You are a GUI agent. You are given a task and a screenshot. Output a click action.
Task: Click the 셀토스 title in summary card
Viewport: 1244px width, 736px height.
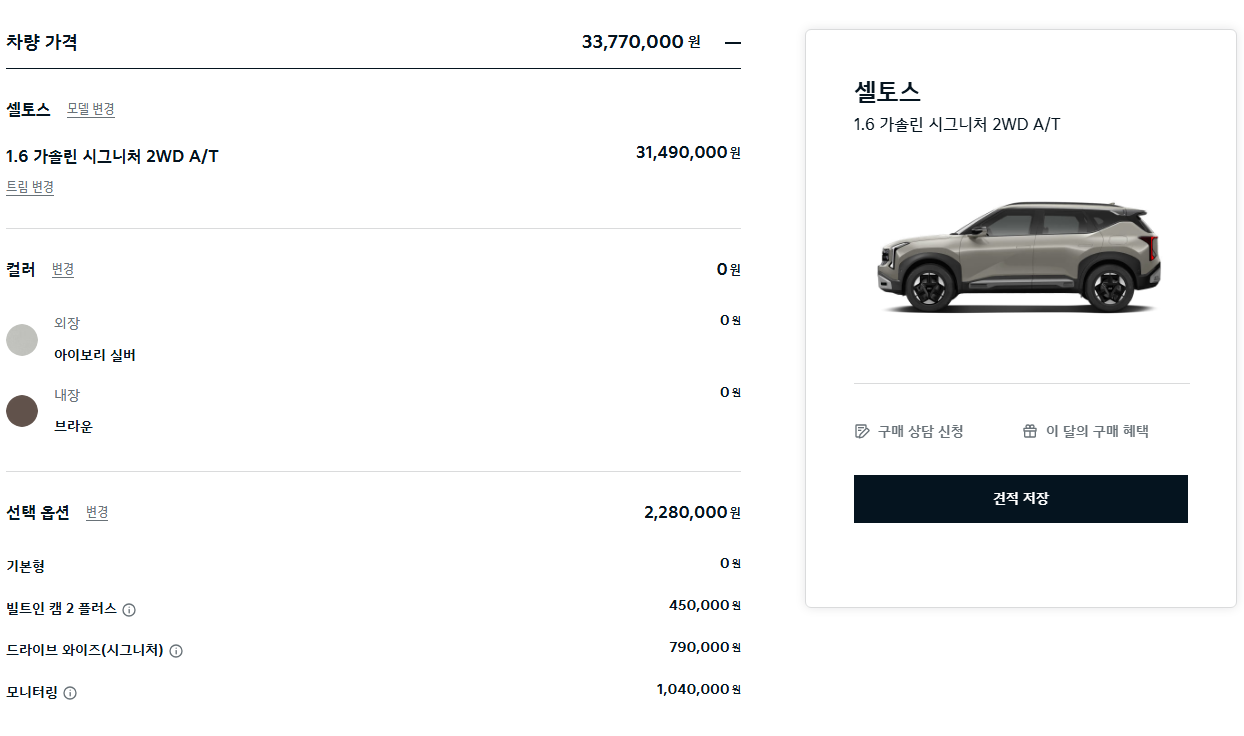[x=887, y=91]
